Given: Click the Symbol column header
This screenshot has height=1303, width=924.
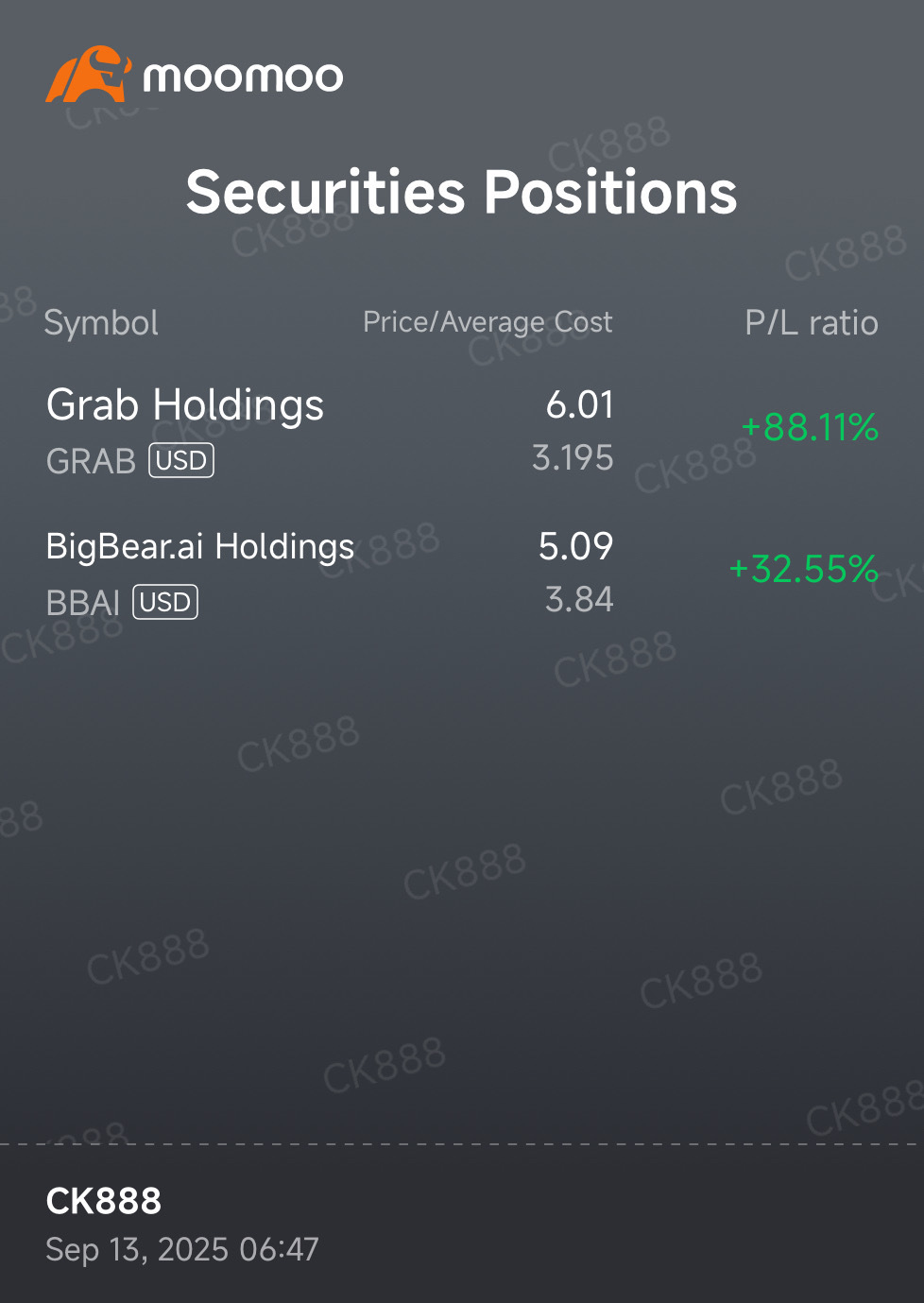Looking at the screenshot, I should point(101,323).
